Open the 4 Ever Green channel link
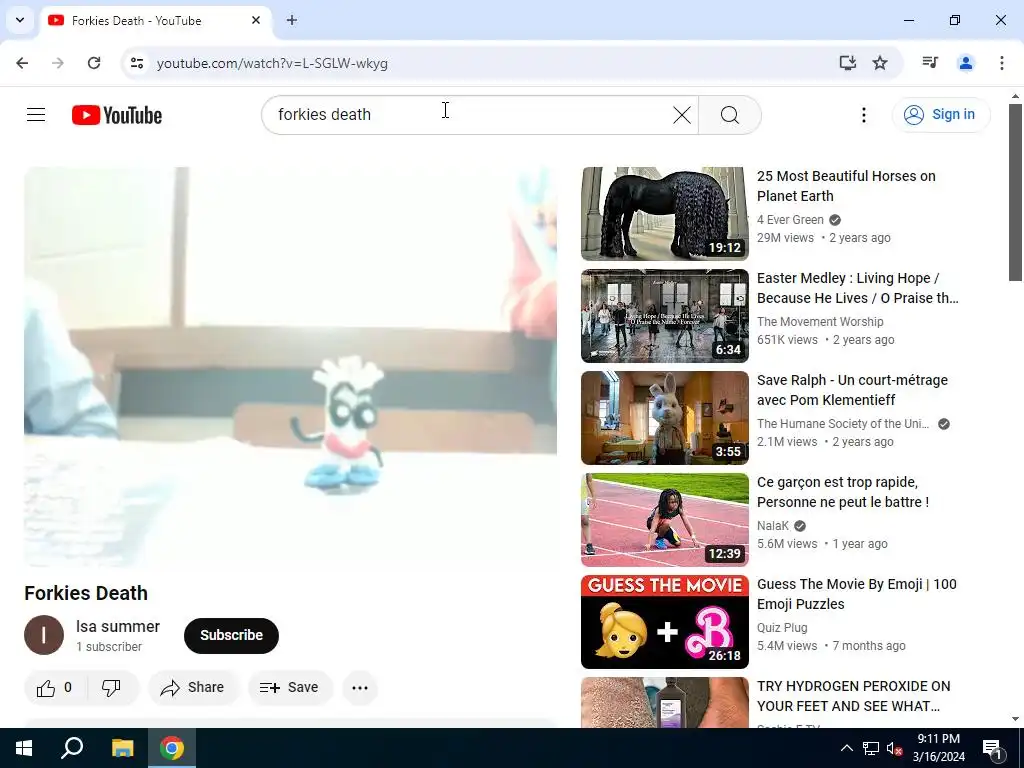The height and width of the screenshot is (768, 1024). (790, 220)
